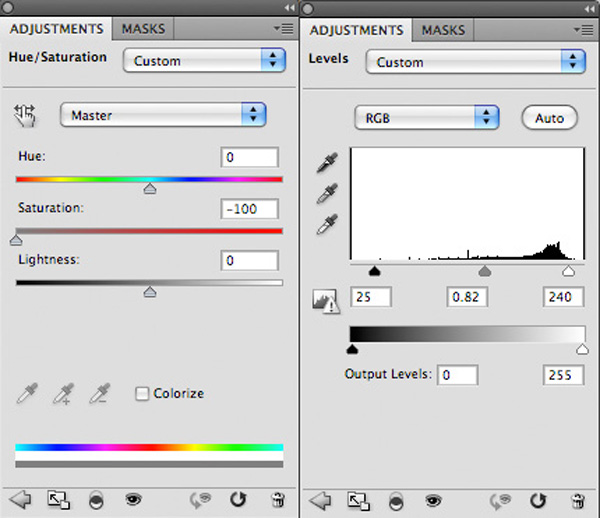Click the black point eyedropper in Levels
This screenshot has width=600, height=518.
(326, 163)
